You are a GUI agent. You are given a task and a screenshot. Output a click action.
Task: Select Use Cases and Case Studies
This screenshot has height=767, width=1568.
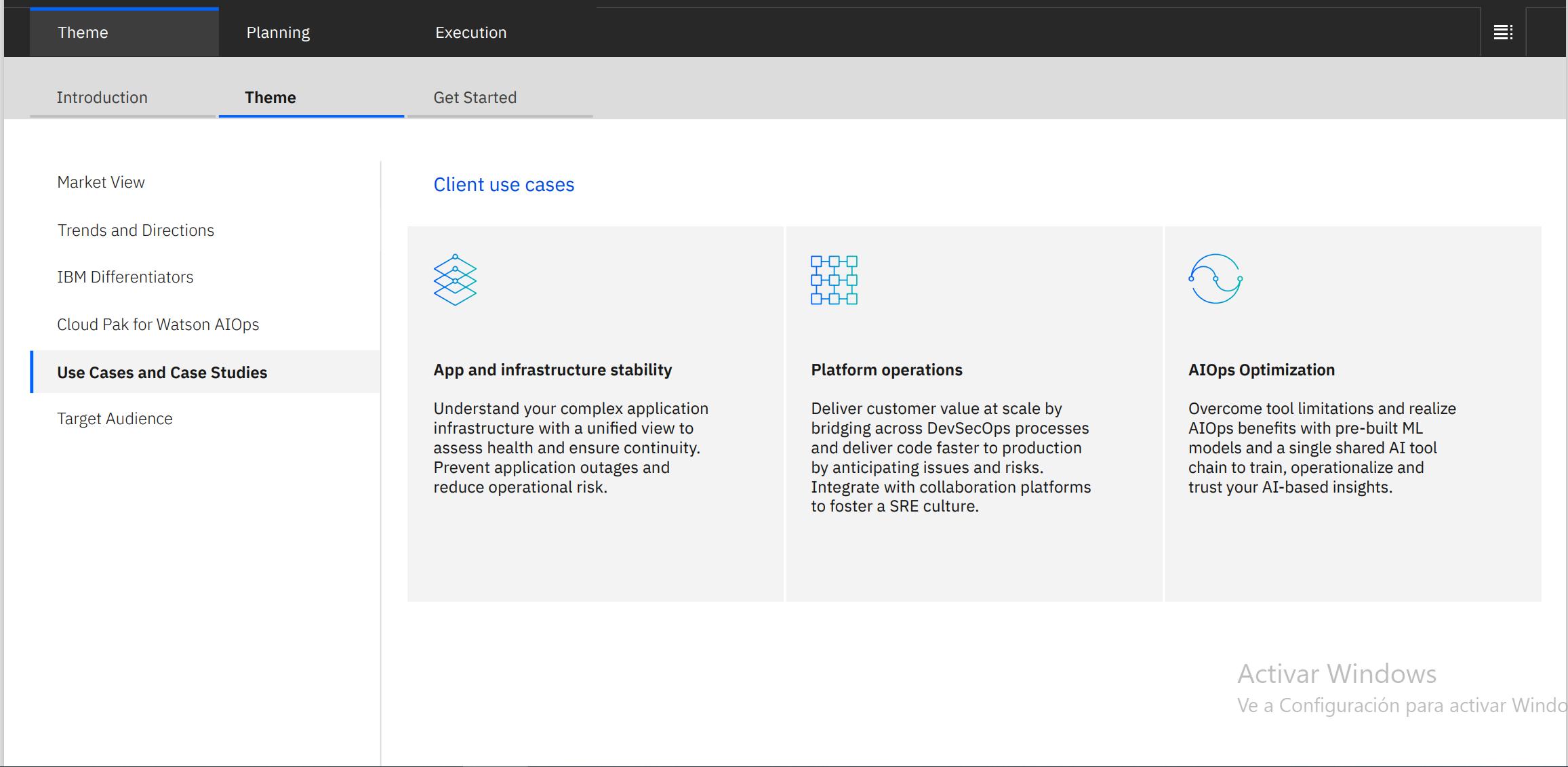(162, 373)
